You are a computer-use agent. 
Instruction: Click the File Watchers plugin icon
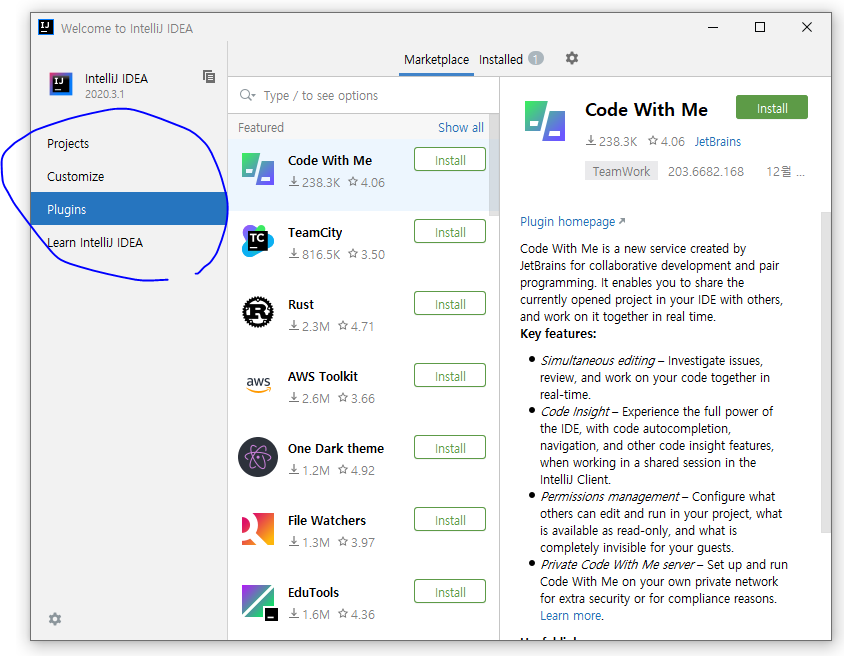(258, 529)
